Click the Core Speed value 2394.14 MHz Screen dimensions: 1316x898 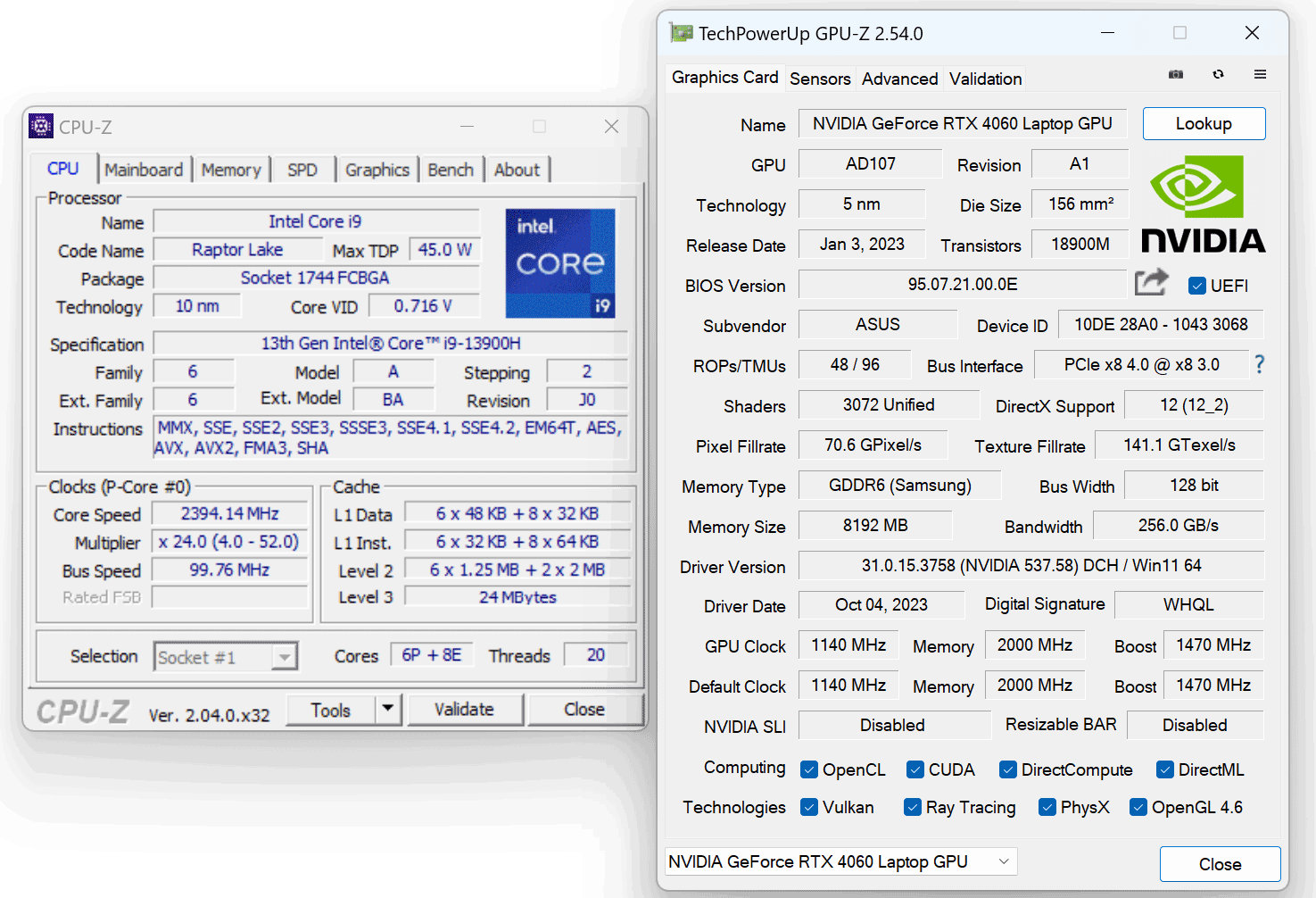point(229,514)
